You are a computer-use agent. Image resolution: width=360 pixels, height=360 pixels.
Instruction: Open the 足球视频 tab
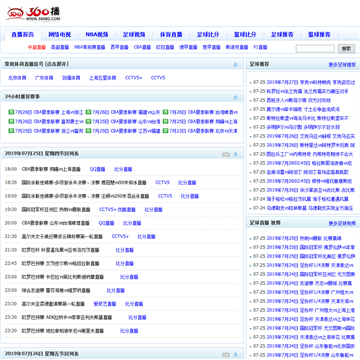[134, 35]
